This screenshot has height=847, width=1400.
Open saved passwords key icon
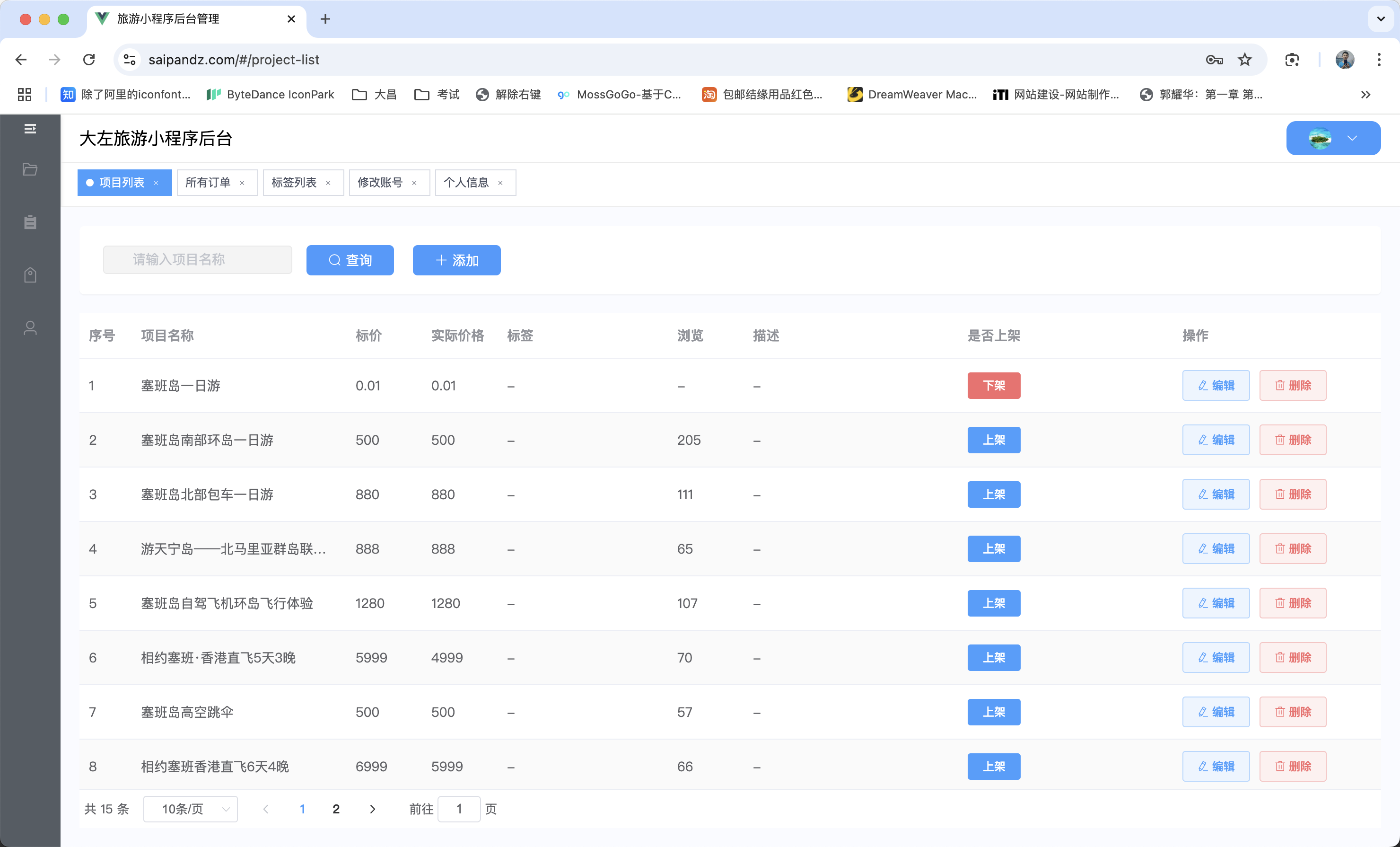pyautogui.click(x=1214, y=60)
